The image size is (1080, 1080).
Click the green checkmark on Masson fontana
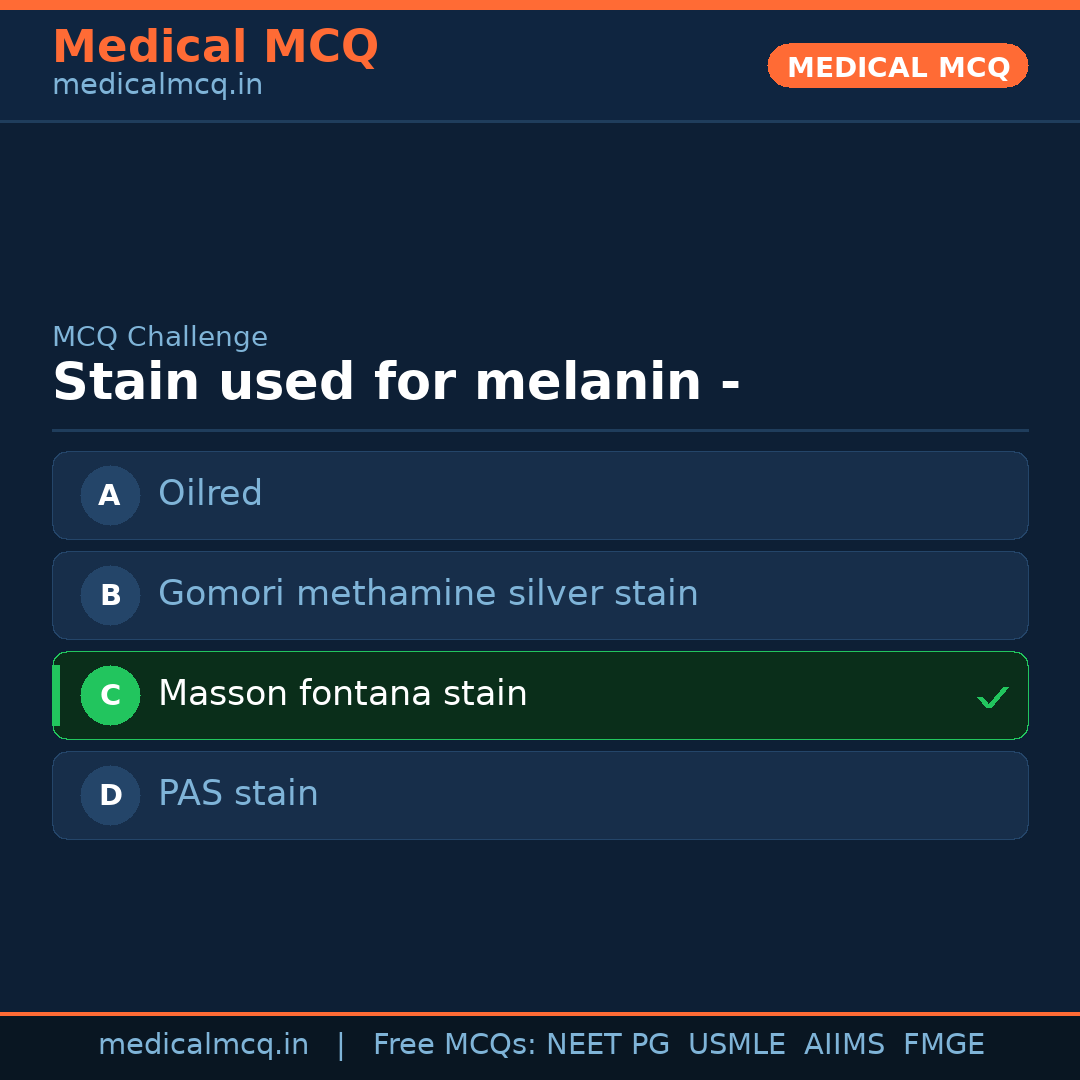tap(992, 696)
